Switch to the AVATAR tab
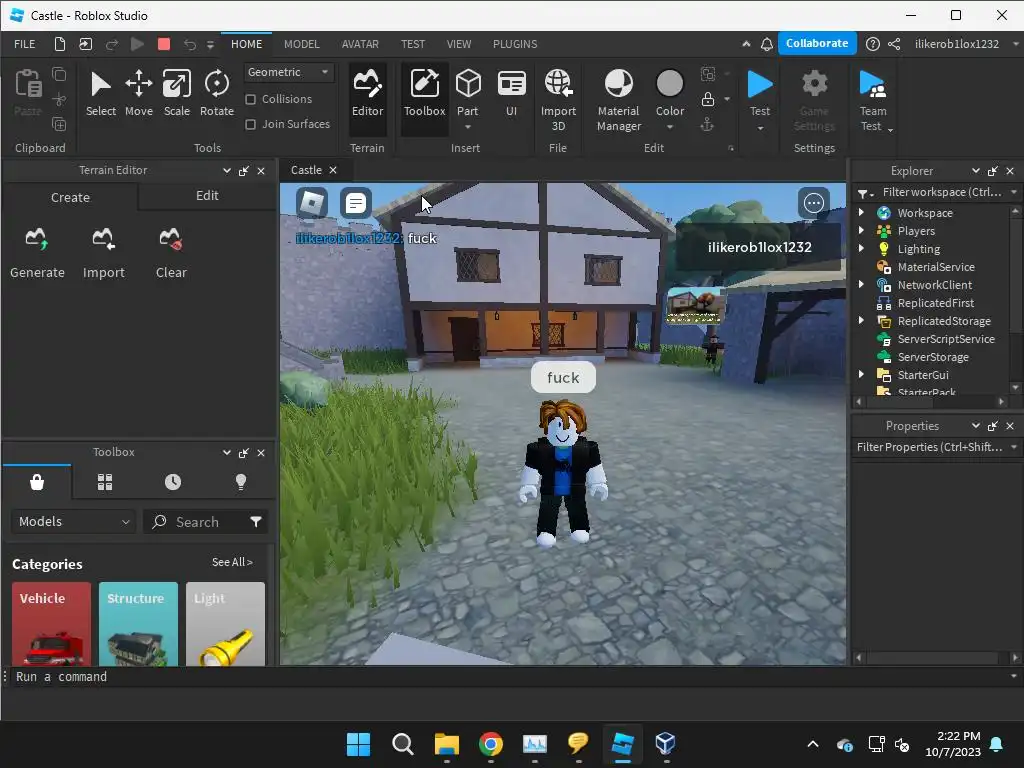 (x=360, y=44)
